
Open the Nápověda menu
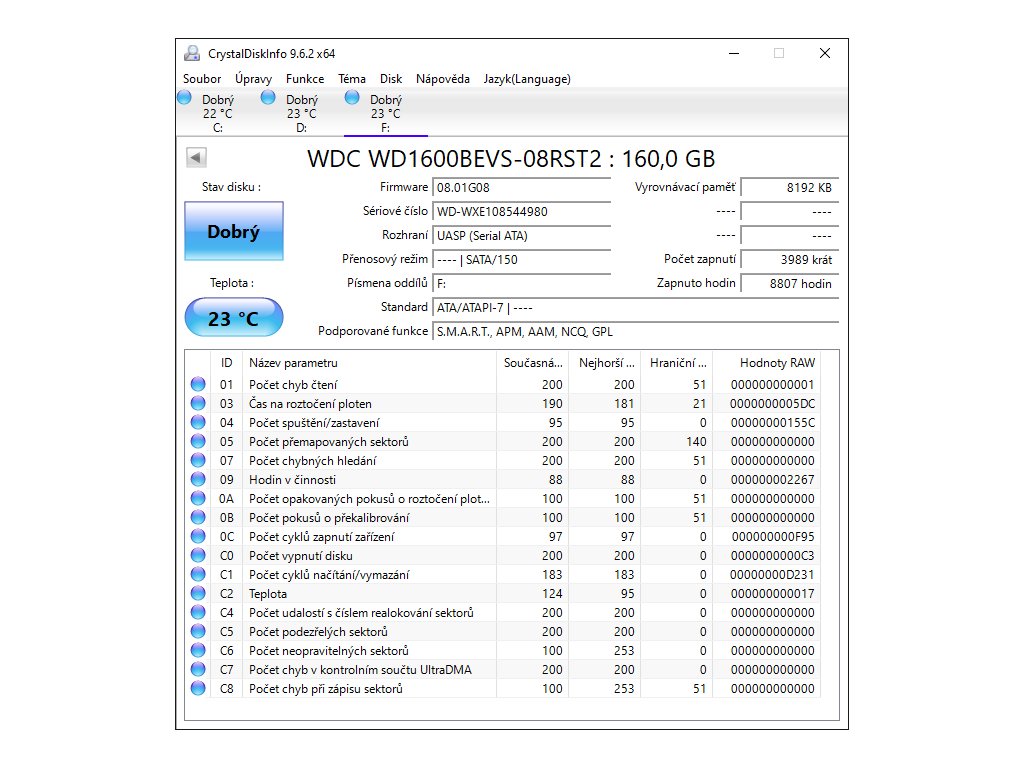click(442, 79)
